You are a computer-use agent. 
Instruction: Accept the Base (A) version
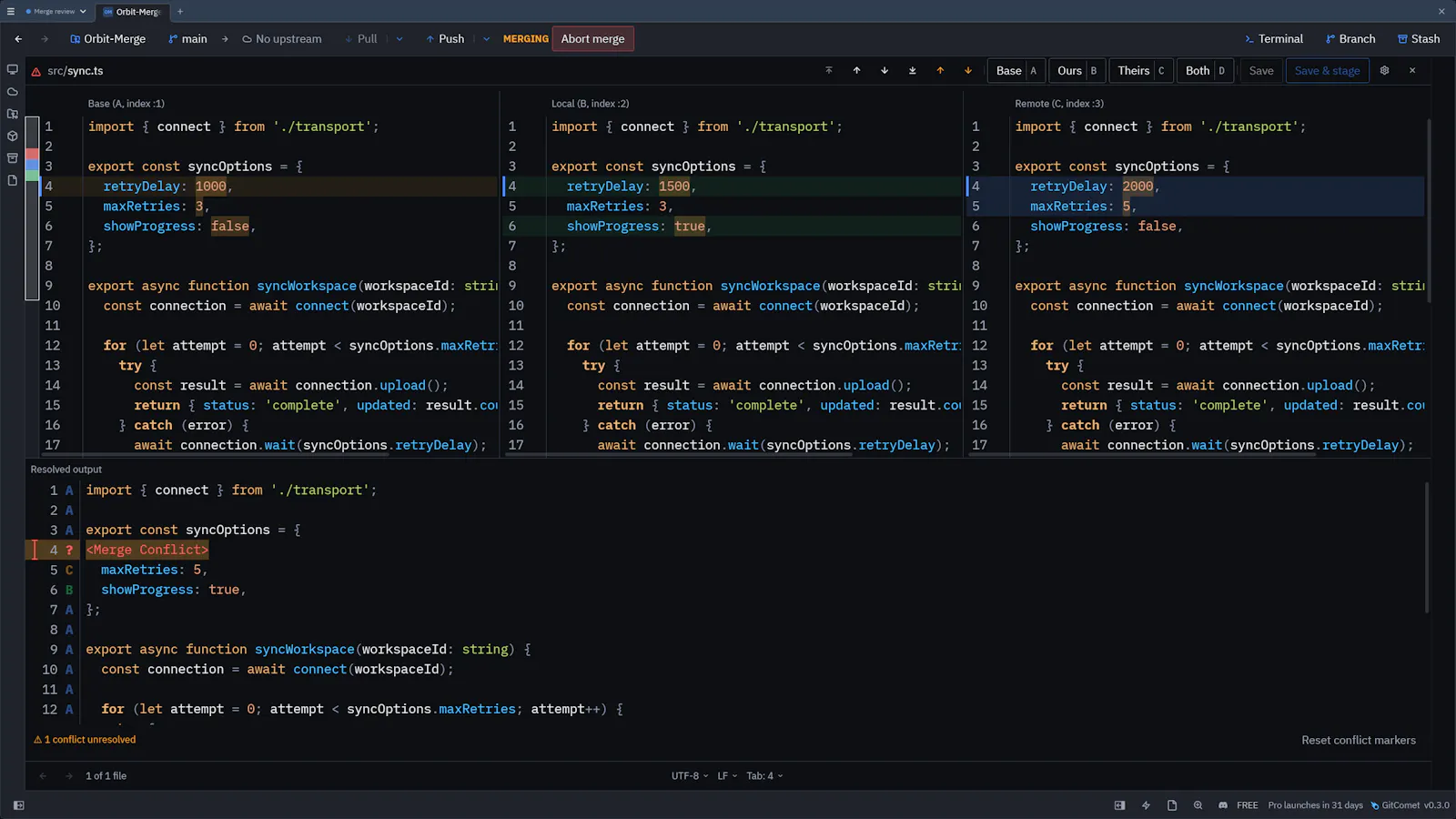coord(1016,71)
